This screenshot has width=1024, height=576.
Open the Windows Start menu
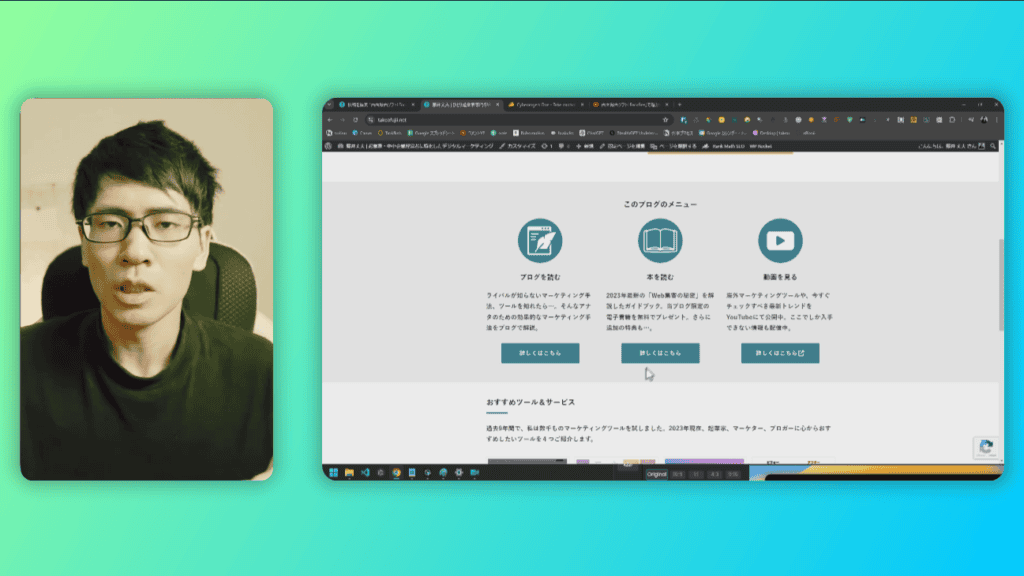click(334, 473)
